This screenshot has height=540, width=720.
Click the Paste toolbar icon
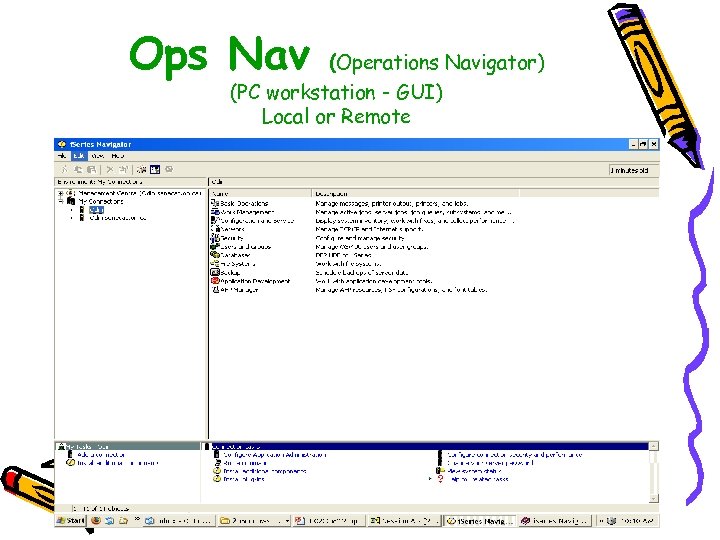click(91, 169)
